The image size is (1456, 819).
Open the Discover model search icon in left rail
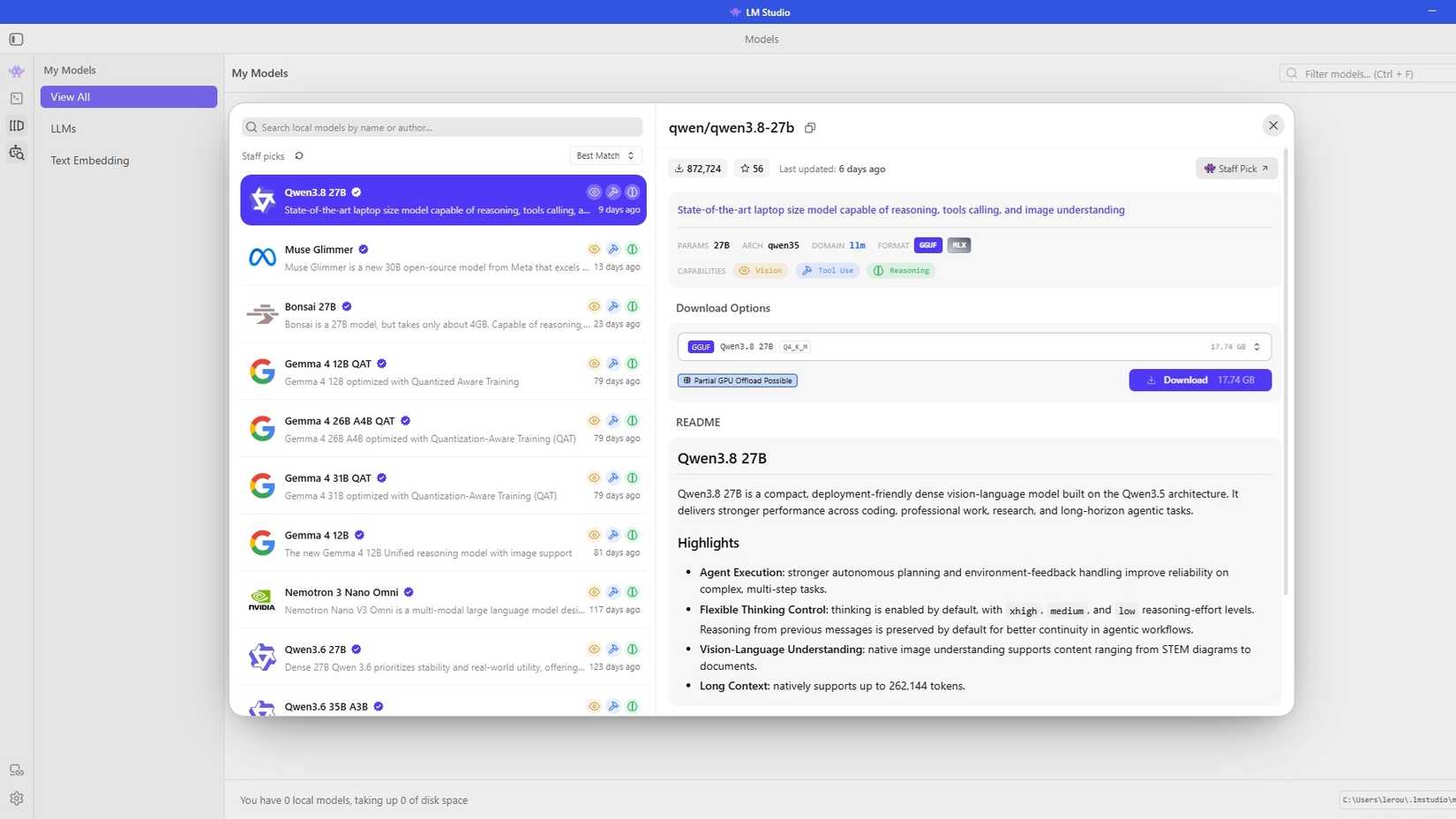click(x=17, y=153)
